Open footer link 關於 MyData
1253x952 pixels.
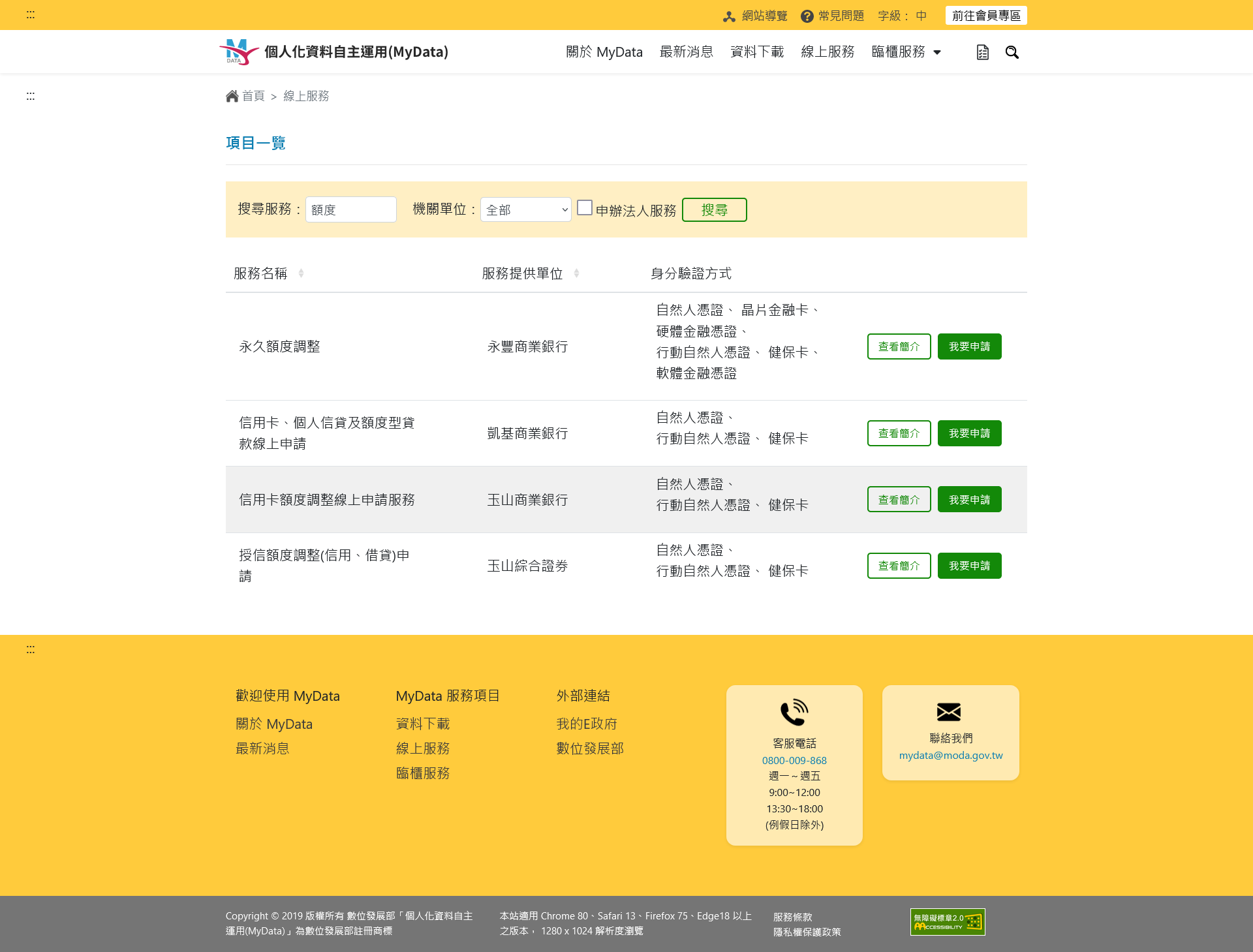point(274,724)
